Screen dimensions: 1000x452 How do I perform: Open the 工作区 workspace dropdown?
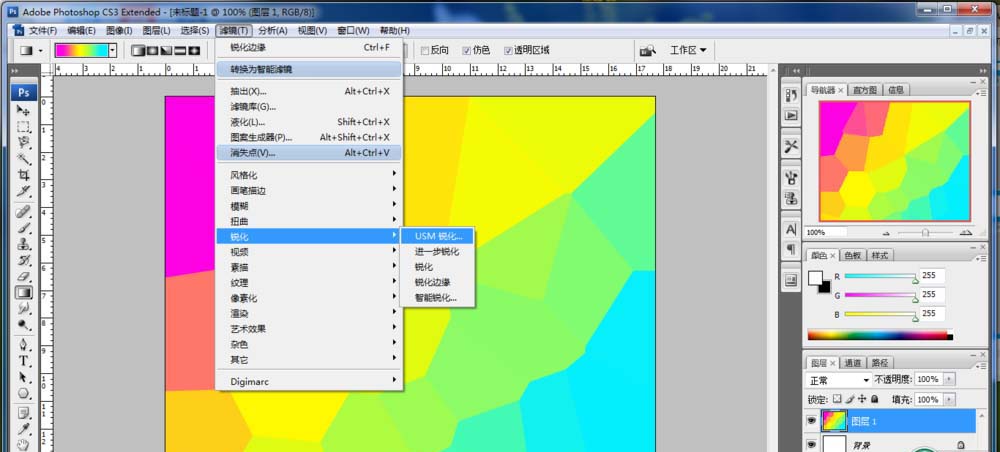(x=688, y=50)
